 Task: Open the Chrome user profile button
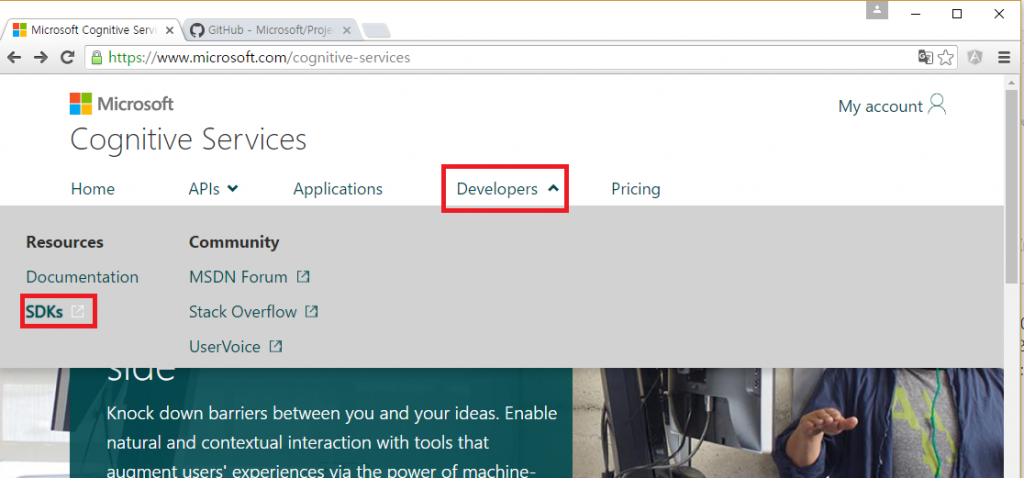coord(879,11)
